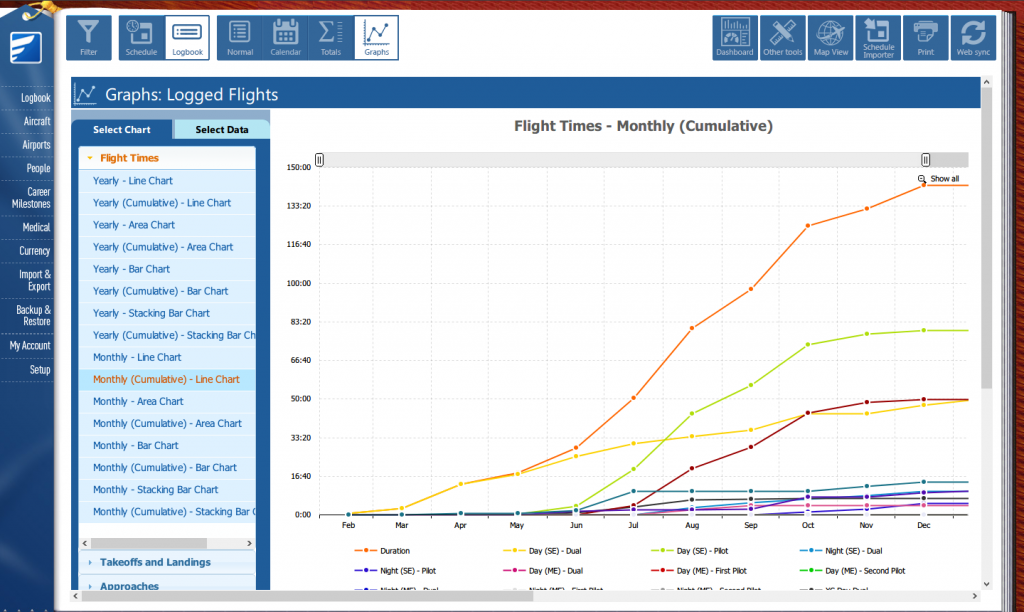Open the Dashboard
Viewport: 1024px width, 612px height.
tap(735, 38)
